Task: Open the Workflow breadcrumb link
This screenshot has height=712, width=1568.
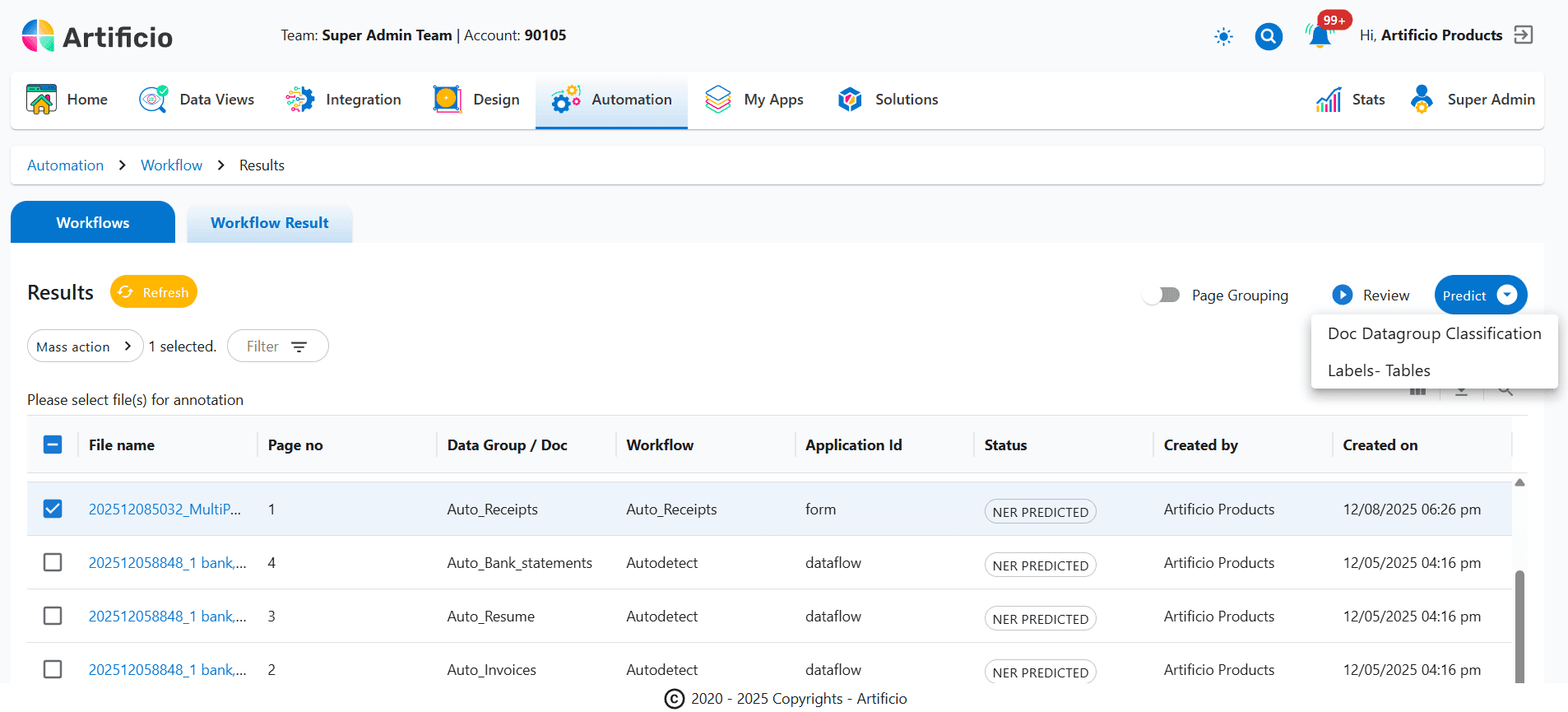Action: (x=171, y=165)
